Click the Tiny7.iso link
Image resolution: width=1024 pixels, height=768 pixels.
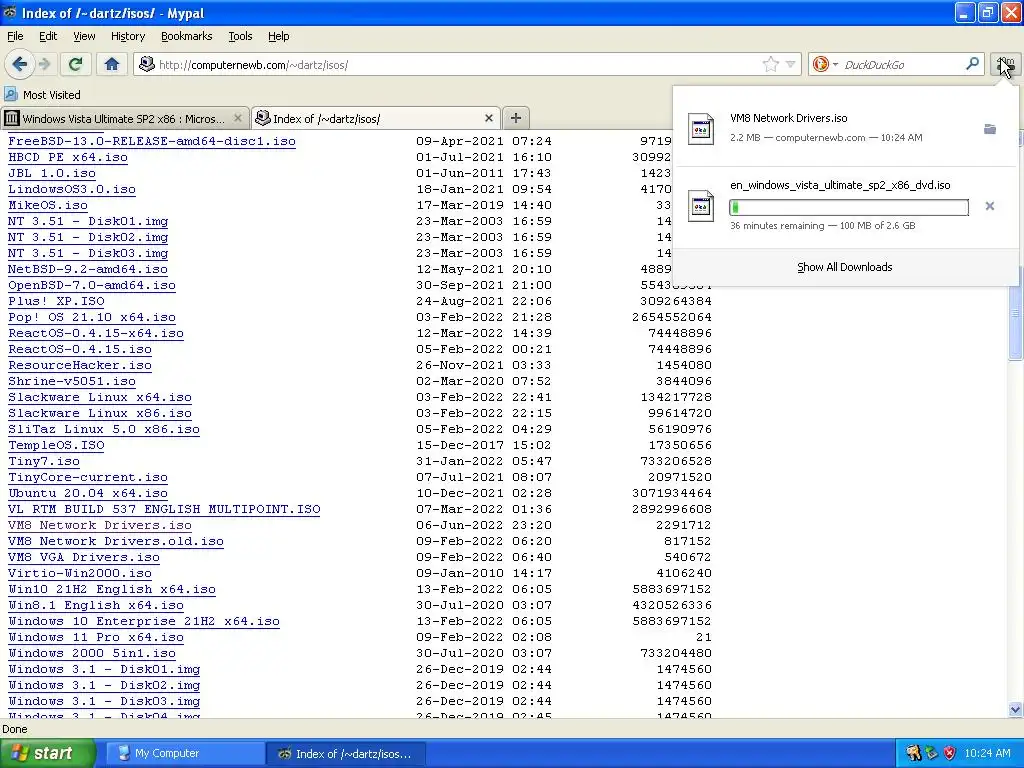coord(44,461)
